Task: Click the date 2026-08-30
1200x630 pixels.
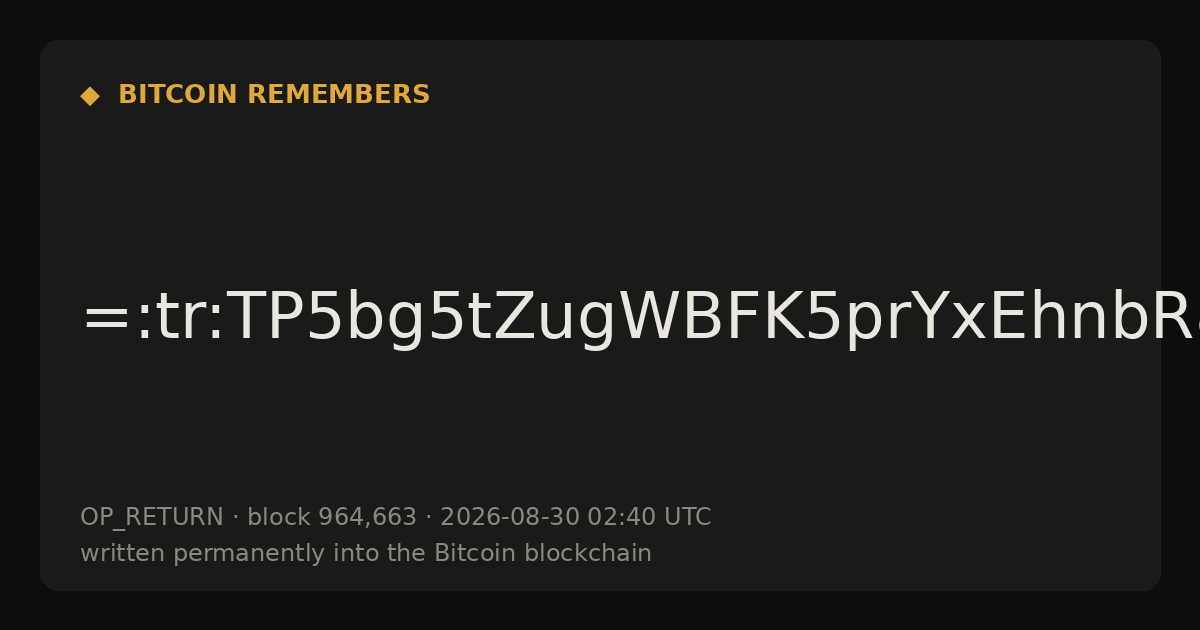Action: coord(510,517)
